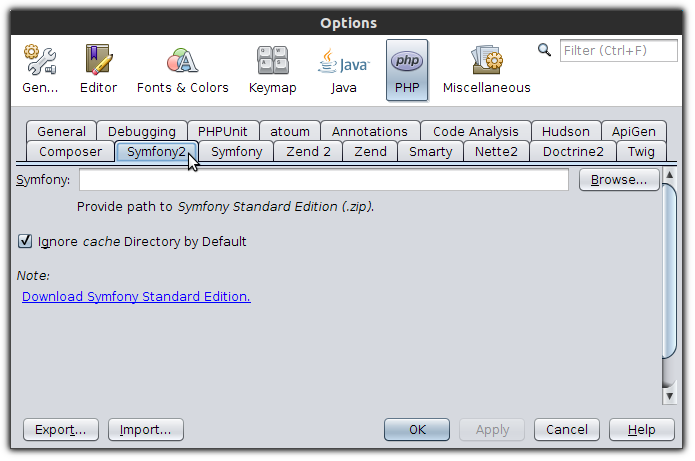
Task: Follow the Download Symfony Standard Edition link
Action: 136,297
